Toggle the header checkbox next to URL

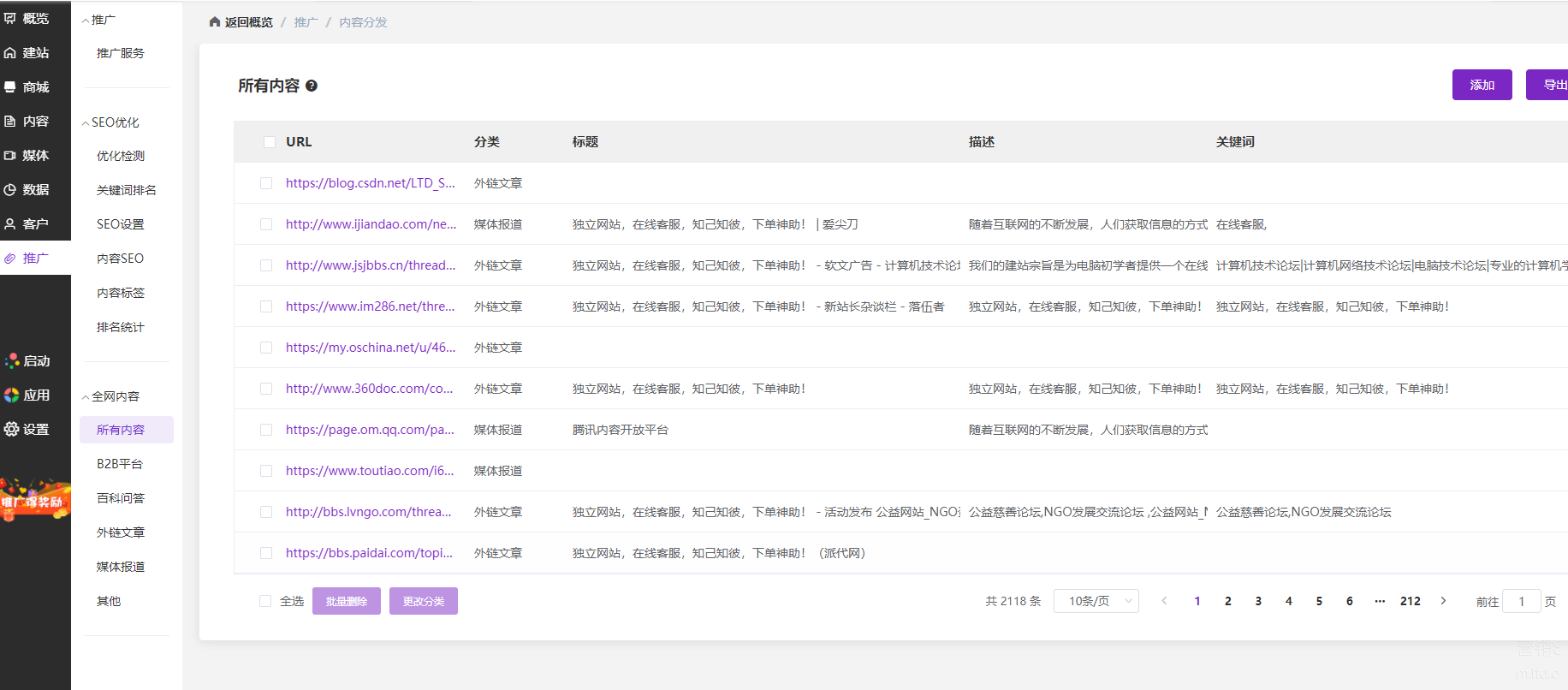[270, 142]
